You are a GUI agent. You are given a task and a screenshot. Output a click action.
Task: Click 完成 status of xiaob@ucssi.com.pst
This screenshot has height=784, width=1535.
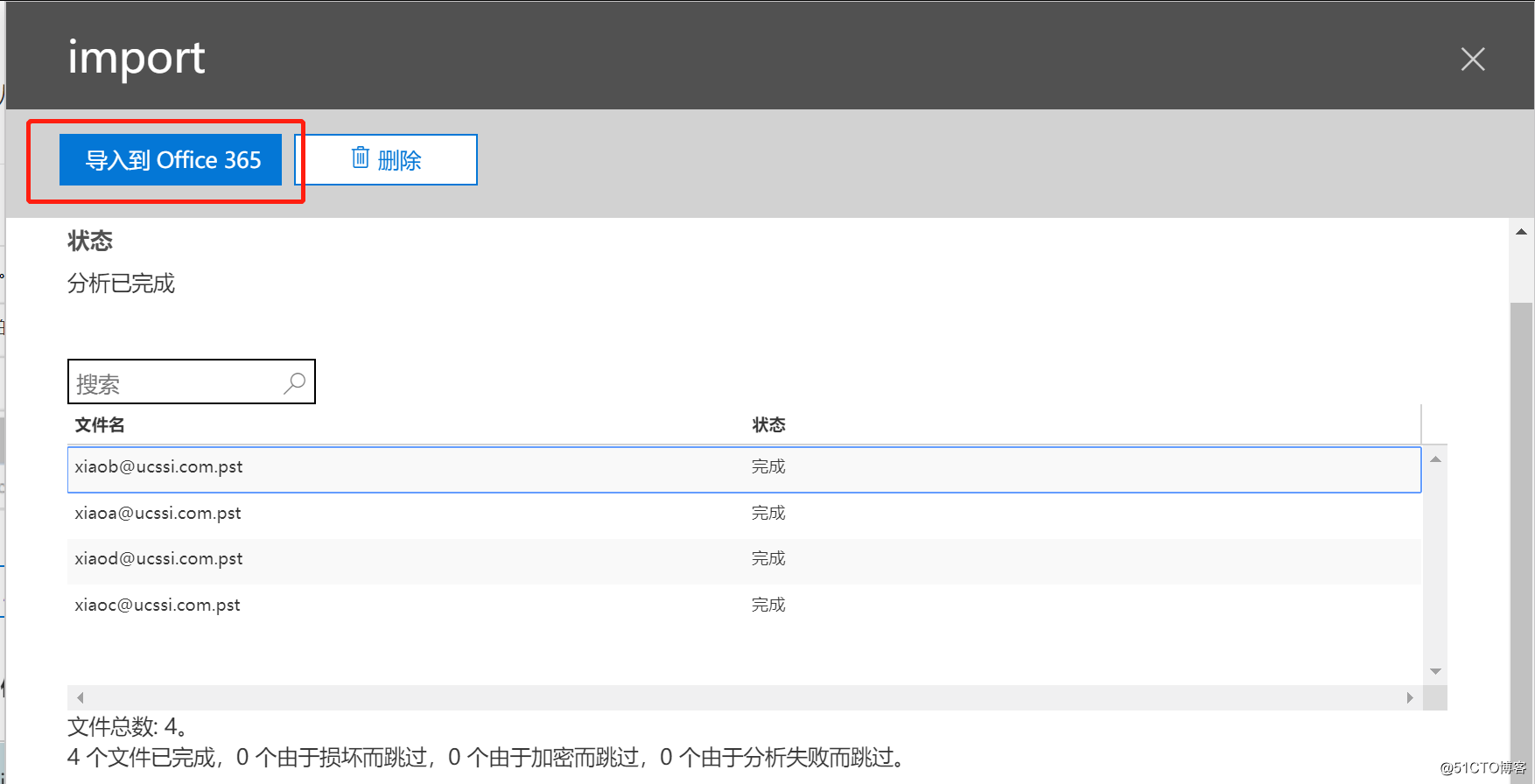(x=768, y=467)
